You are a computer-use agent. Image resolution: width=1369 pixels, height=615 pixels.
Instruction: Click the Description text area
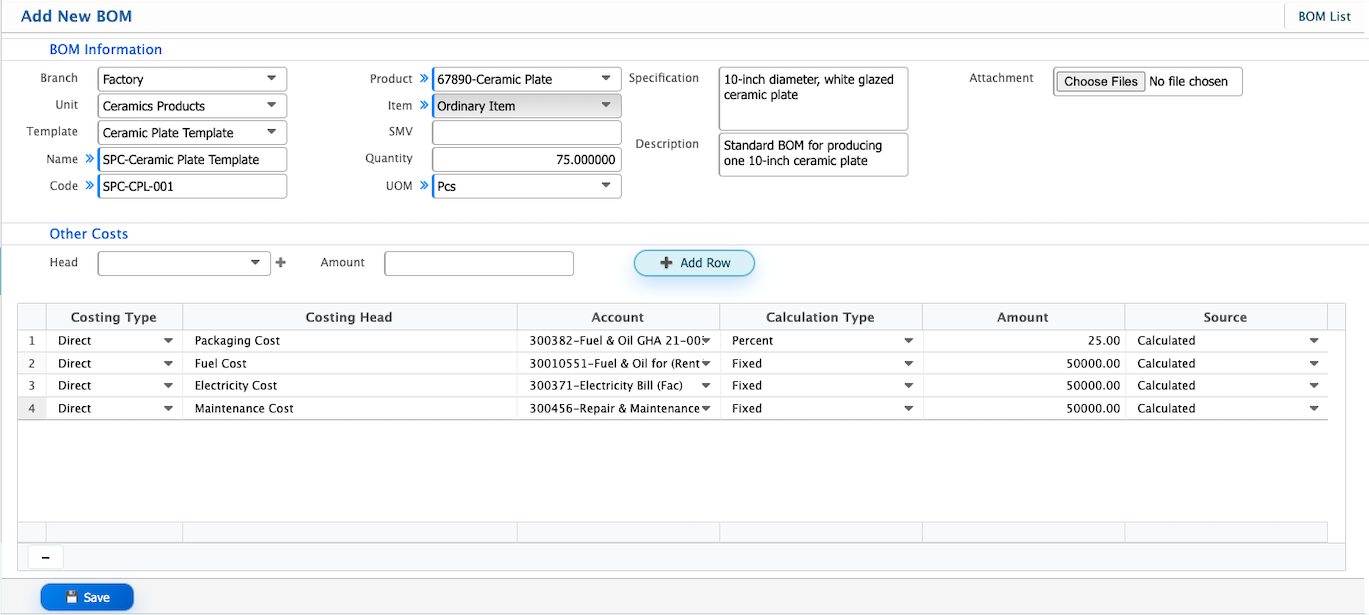click(x=813, y=155)
